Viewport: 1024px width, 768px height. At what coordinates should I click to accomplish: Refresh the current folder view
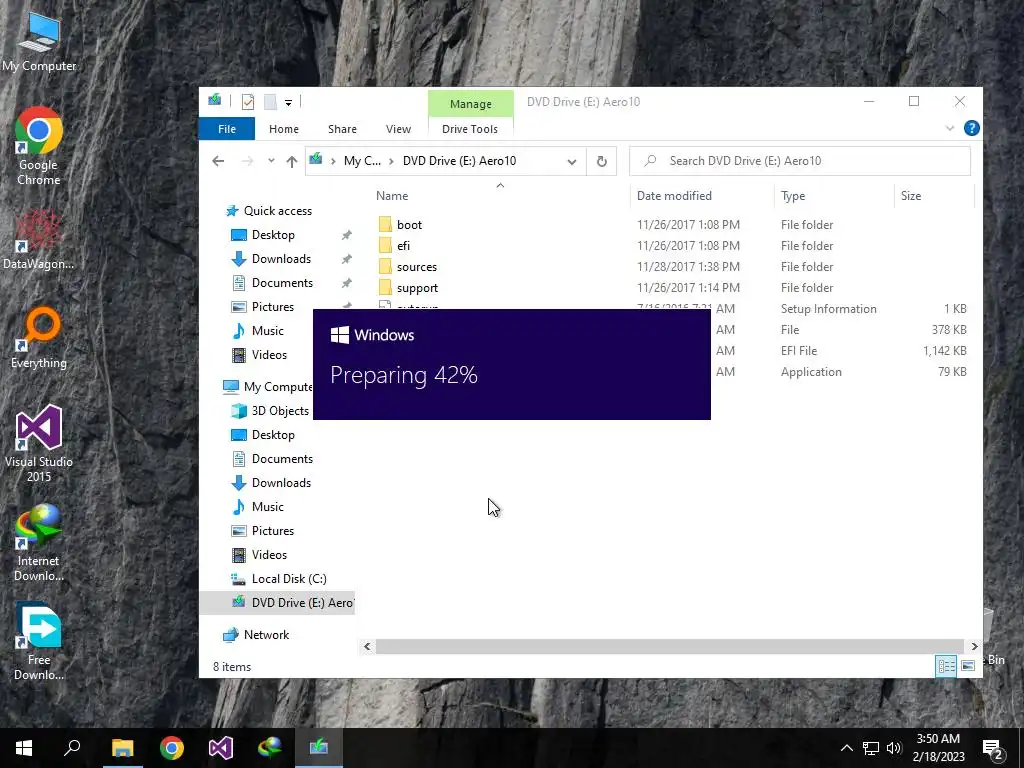(x=601, y=161)
